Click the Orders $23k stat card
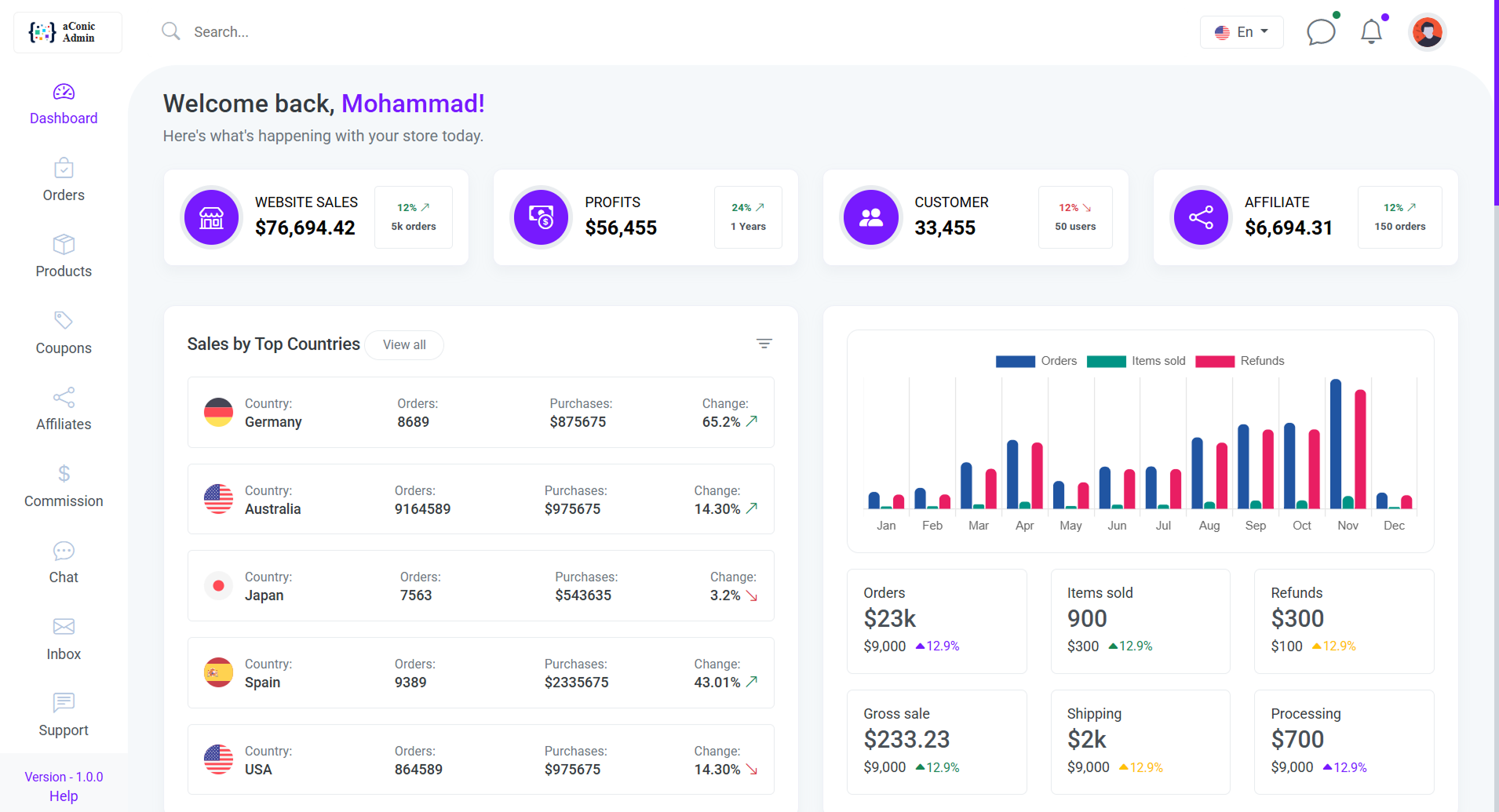Image resolution: width=1499 pixels, height=812 pixels. [x=936, y=621]
